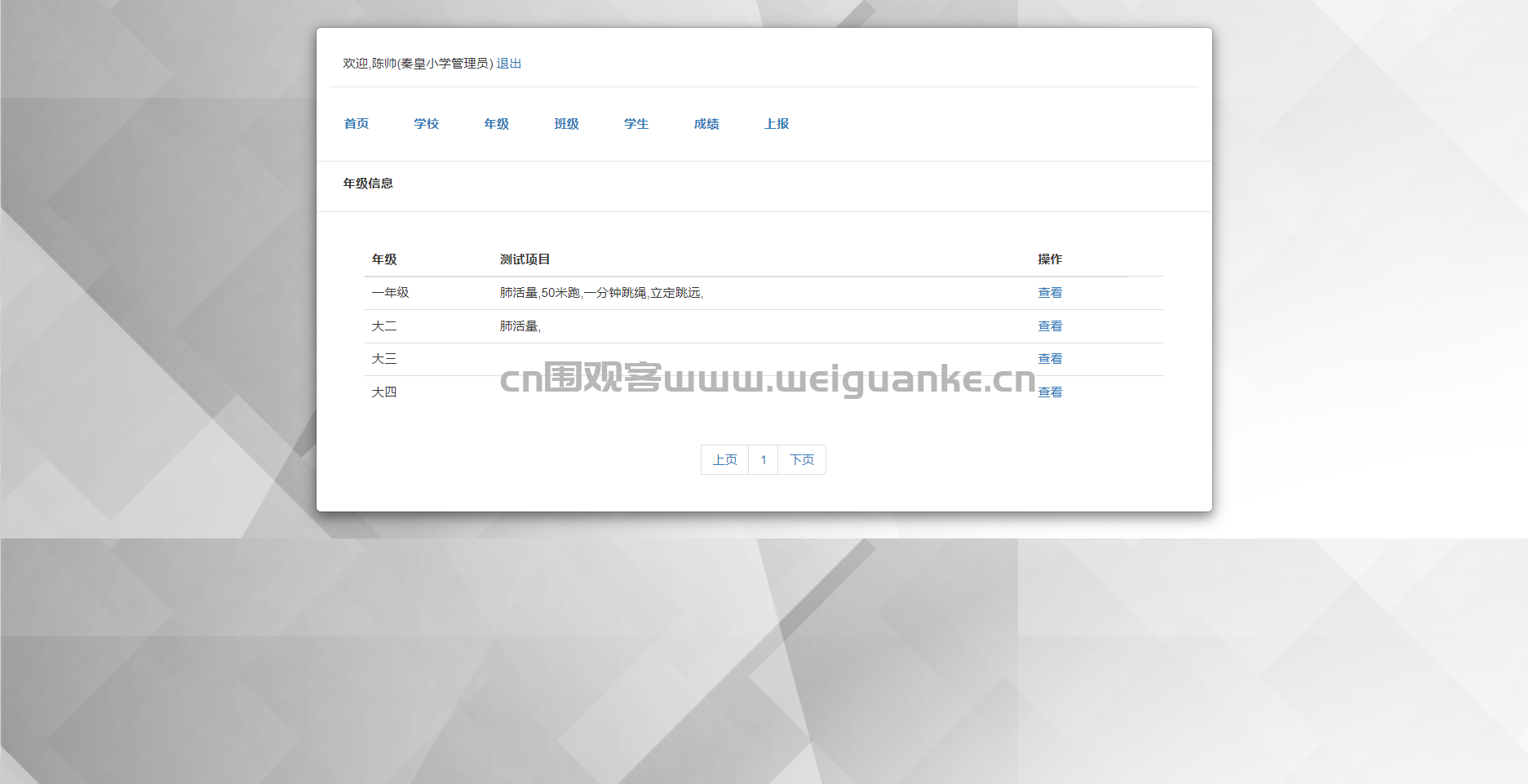Screen dimensions: 1528x784
Task: Click the 测试项目 column header
Action: pos(525,259)
